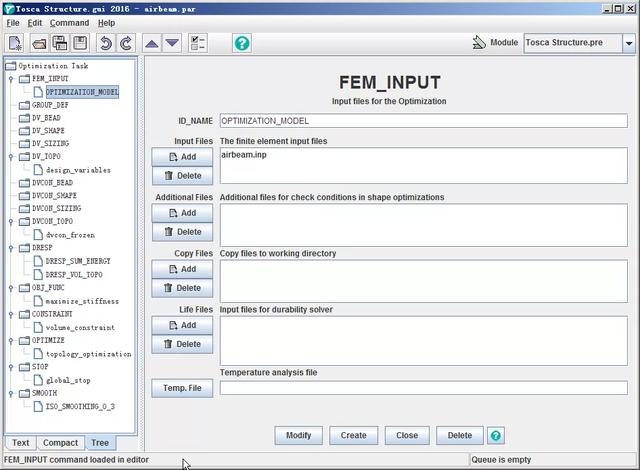Collapse the FEM_INPUT tree node
640x470 pixels.
point(11,78)
